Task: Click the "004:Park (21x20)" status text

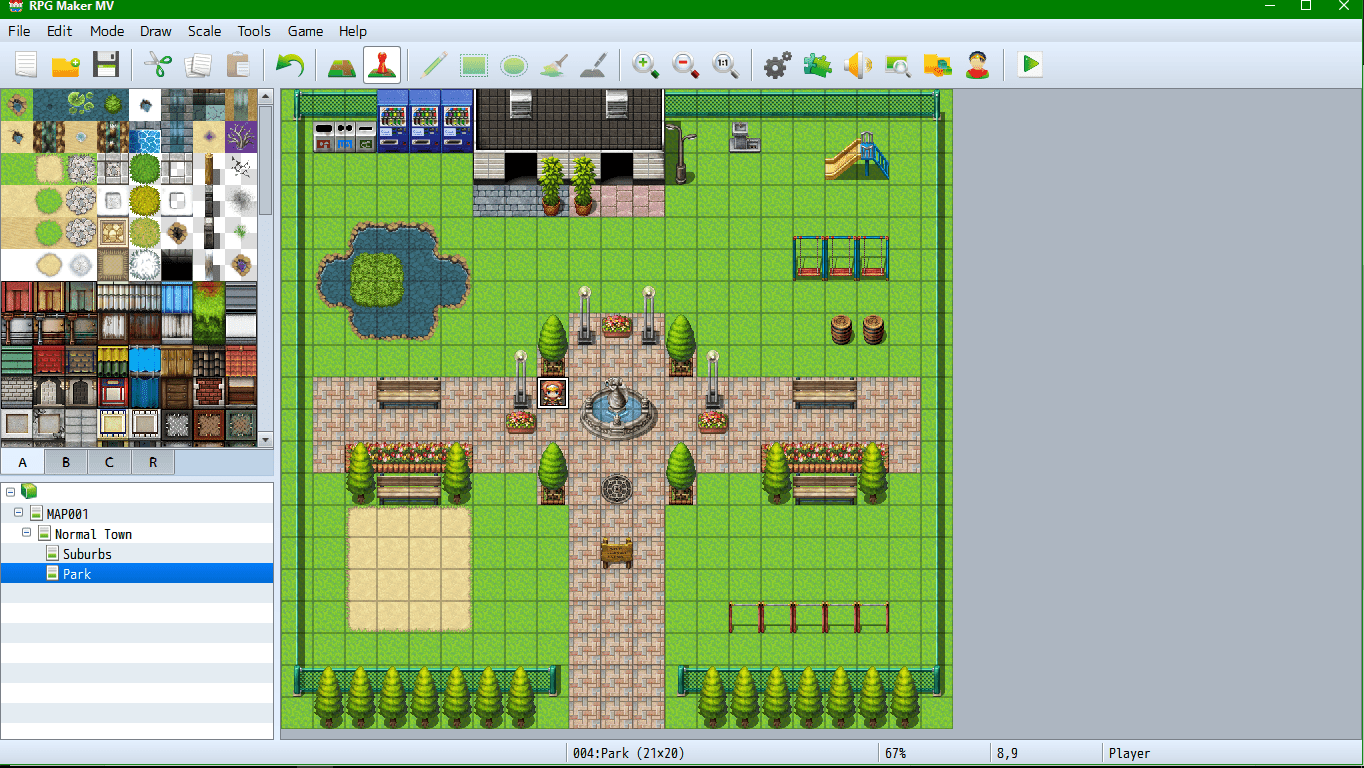Action: click(x=629, y=753)
